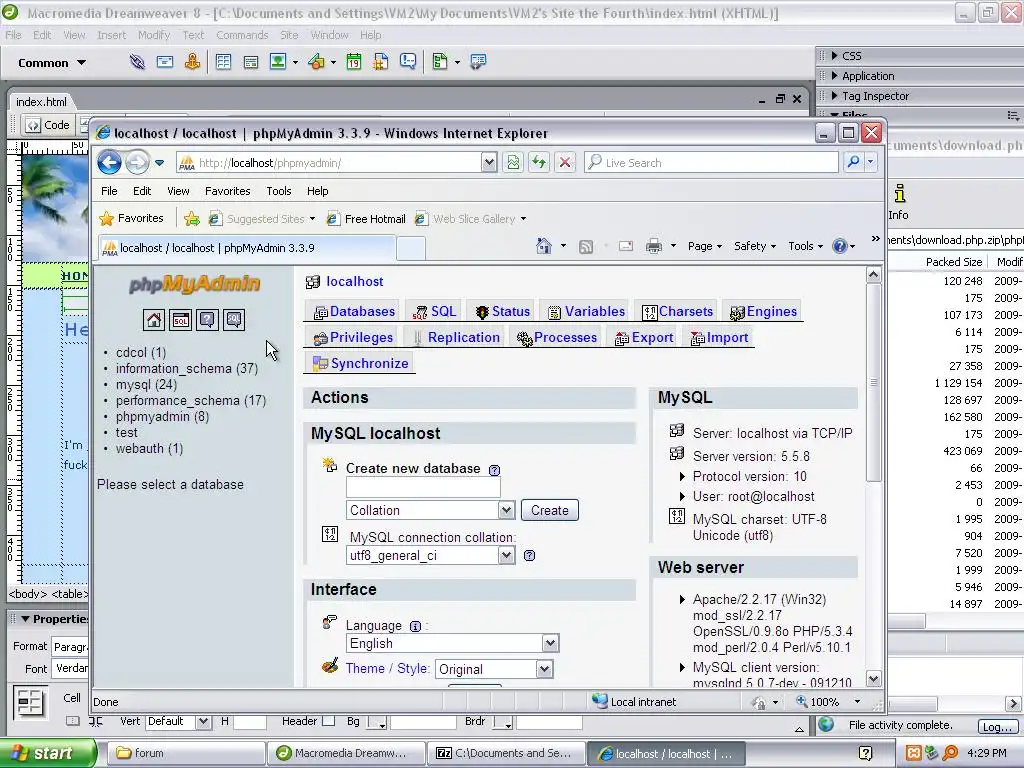Open the Privileges tab in phpMyAdmin
This screenshot has height=768, width=1024.
pos(353,338)
